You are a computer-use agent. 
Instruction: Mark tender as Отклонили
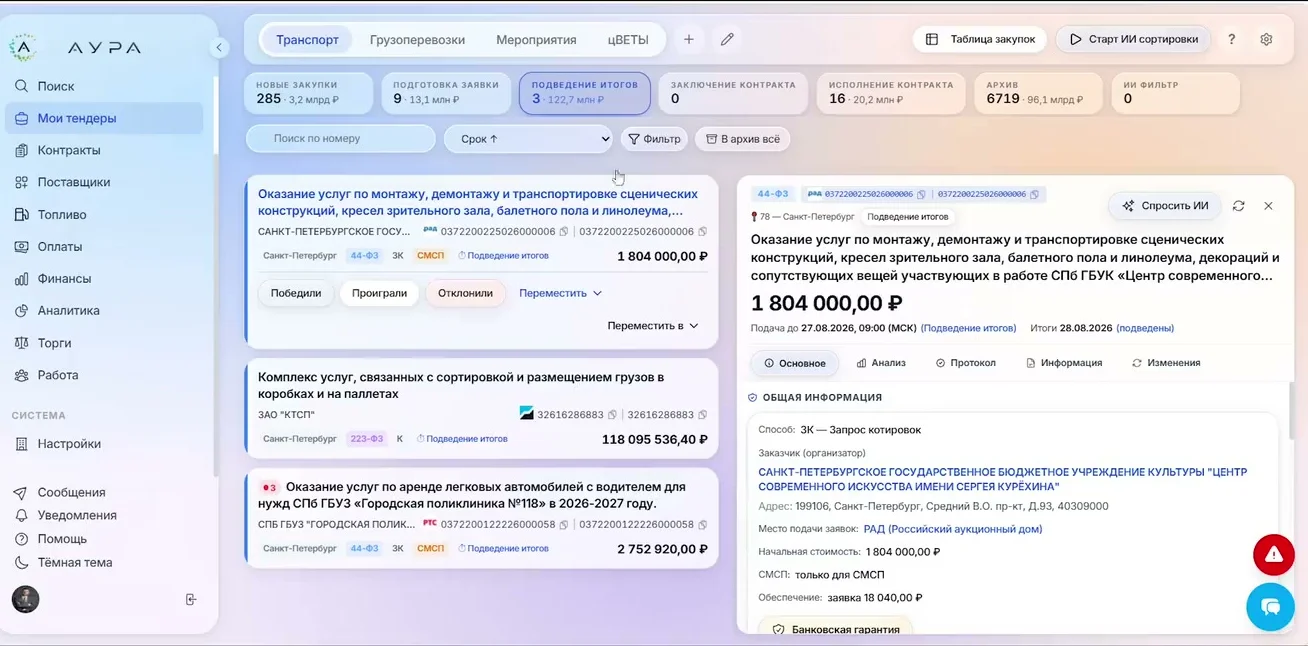(x=466, y=293)
